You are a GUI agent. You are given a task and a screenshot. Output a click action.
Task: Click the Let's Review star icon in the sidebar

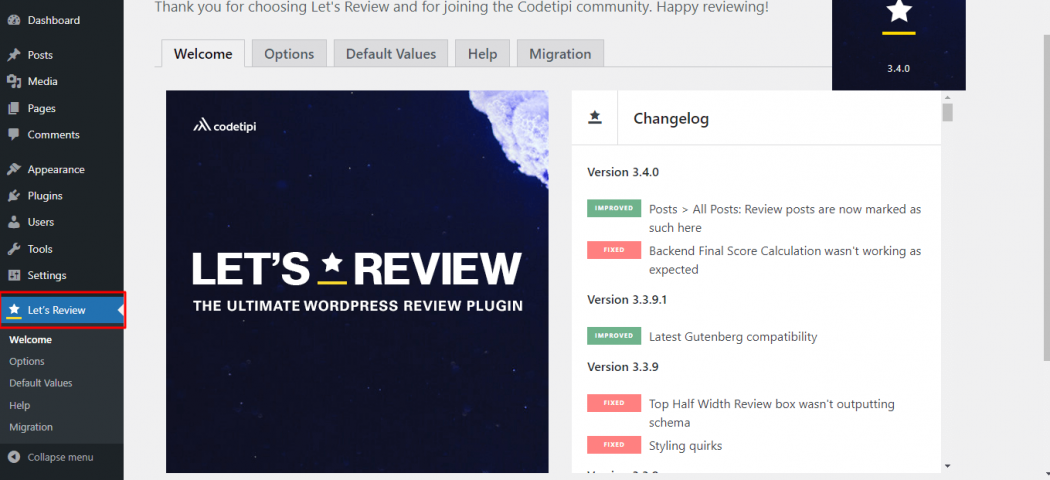coord(14,310)
